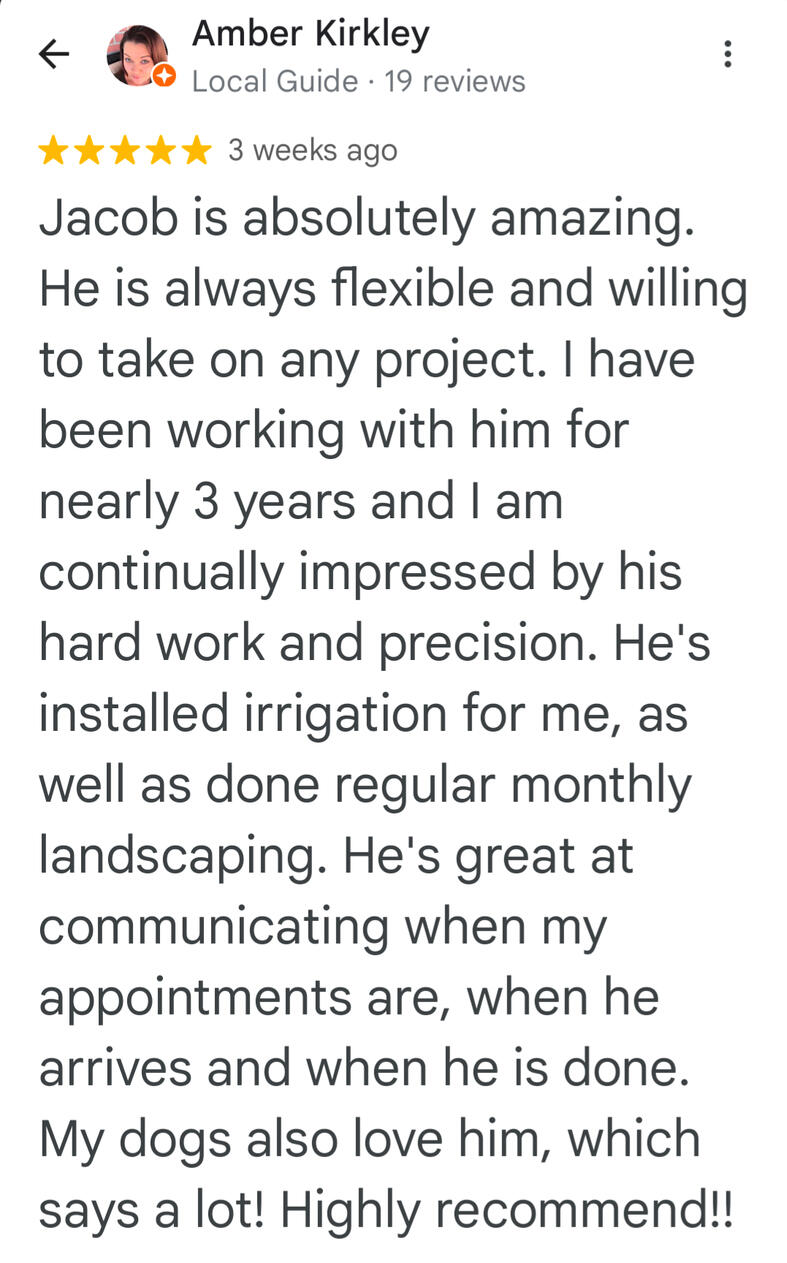Click the "3 weeks ago" timestamp

312,150
